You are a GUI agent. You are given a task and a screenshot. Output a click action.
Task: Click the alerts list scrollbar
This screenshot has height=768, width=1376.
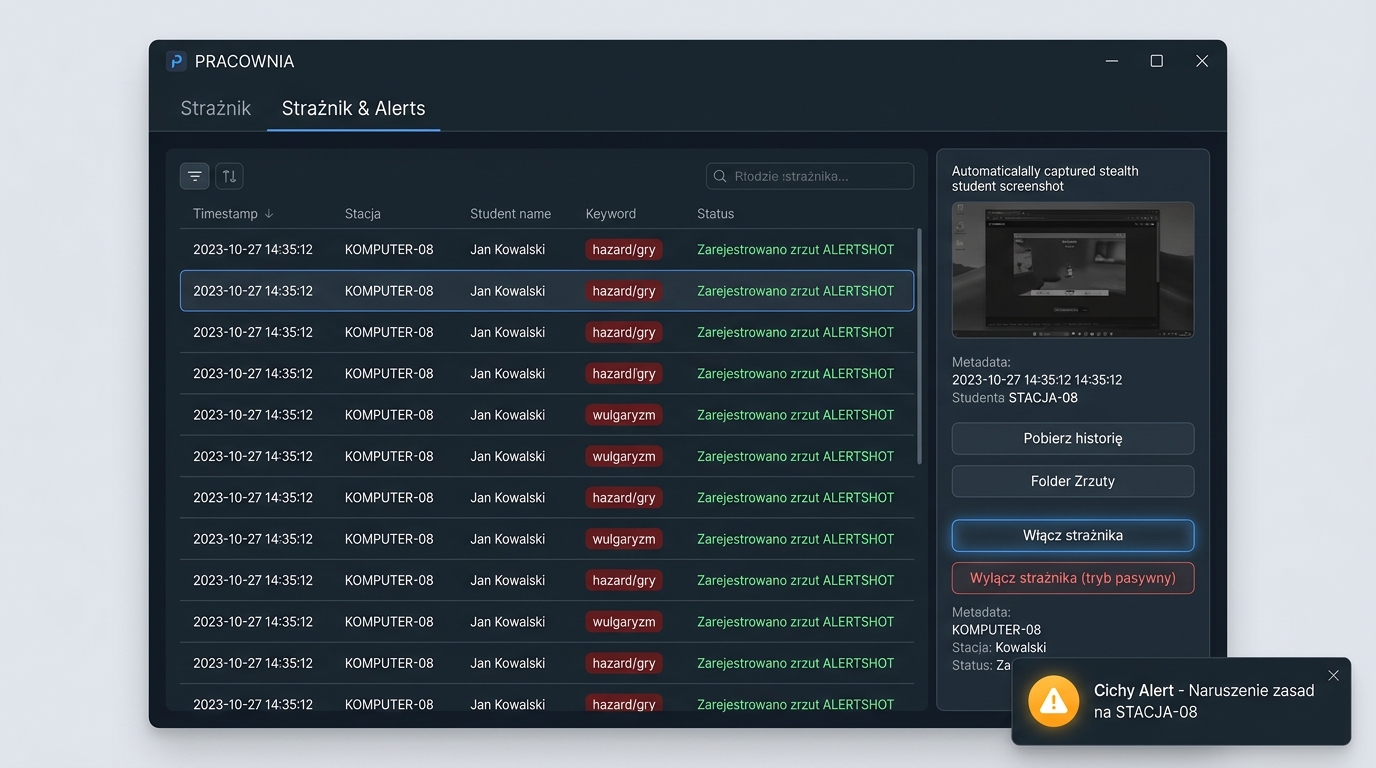(919, 346)
